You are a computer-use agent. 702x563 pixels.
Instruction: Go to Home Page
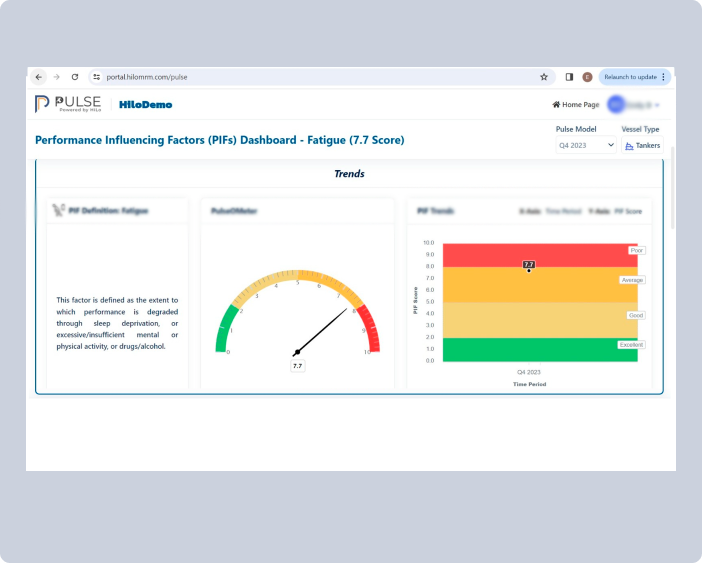(x=576, y=105)
